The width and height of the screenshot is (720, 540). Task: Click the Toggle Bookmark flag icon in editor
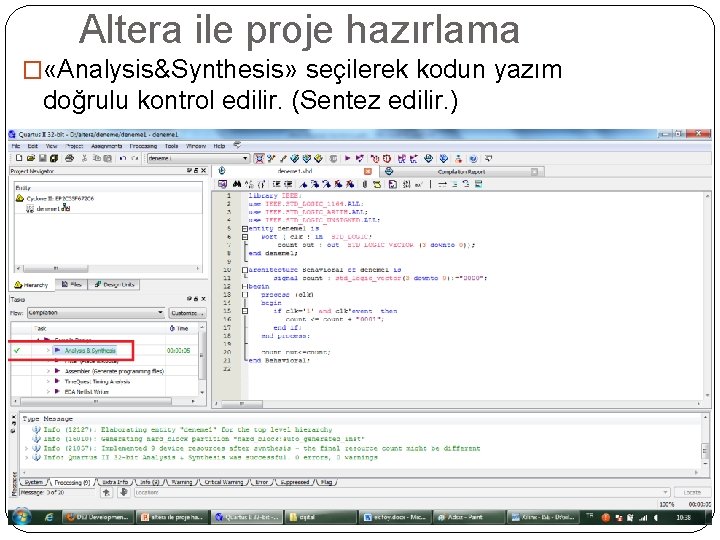coord(304,184)
